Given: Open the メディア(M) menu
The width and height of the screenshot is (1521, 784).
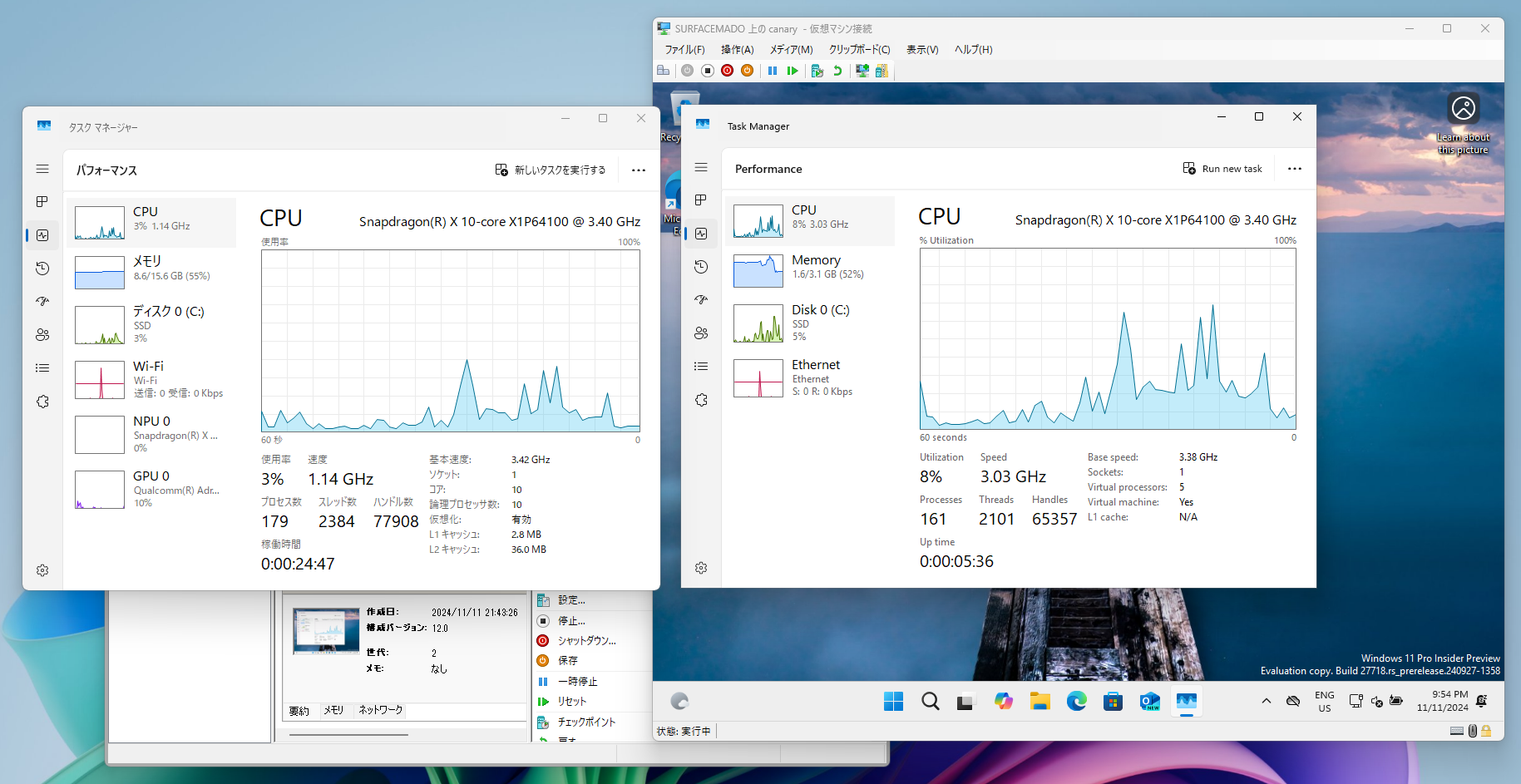Looking at the screenshot, I should click(x=791, y=50).
